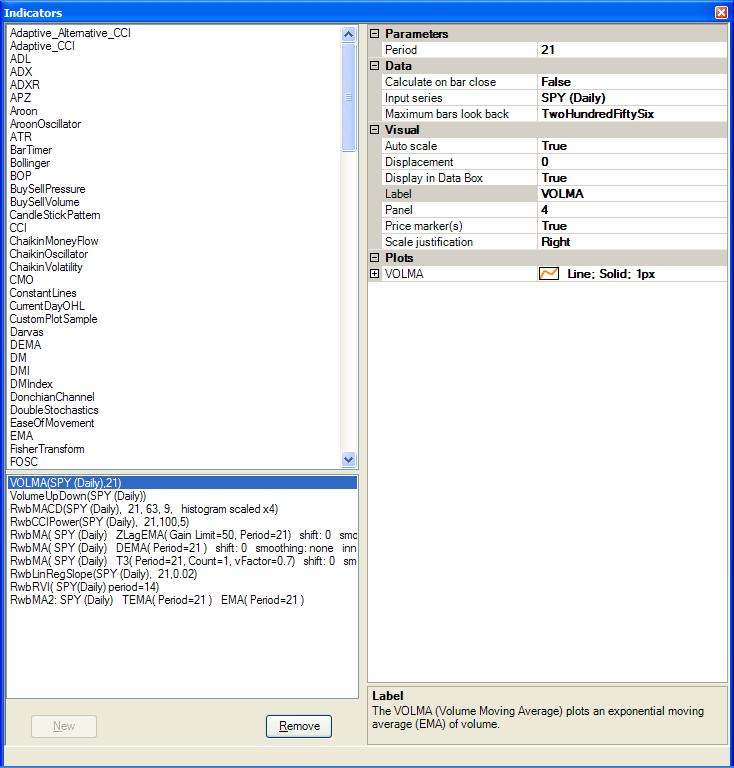734x768 pixels.
Task: Select the ChaikinVolatility indicator
Action: tap(46, 267)
